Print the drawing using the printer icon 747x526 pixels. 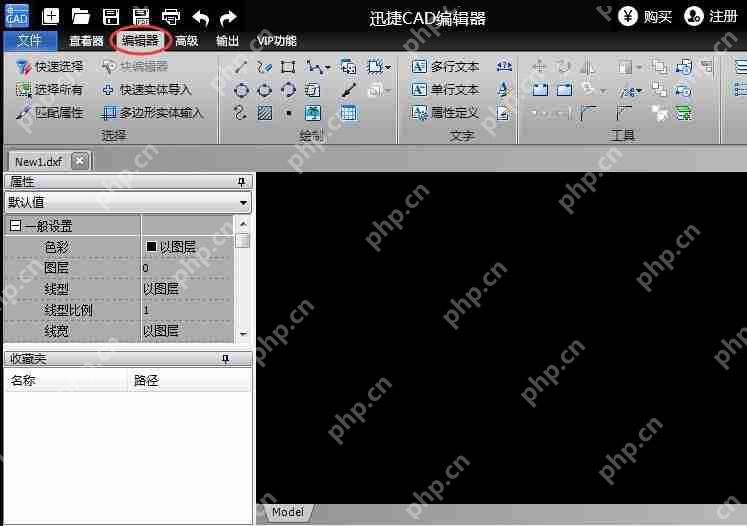(x=171, y=17)
